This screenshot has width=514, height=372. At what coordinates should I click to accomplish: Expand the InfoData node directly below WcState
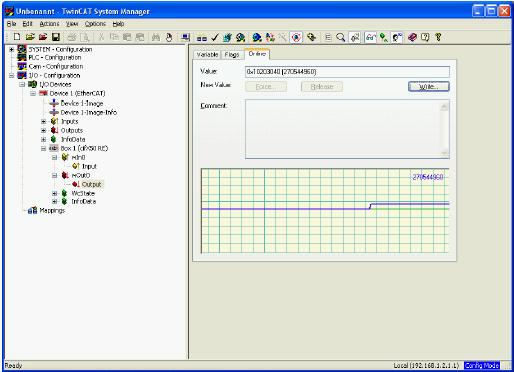(x=54, y=202)
